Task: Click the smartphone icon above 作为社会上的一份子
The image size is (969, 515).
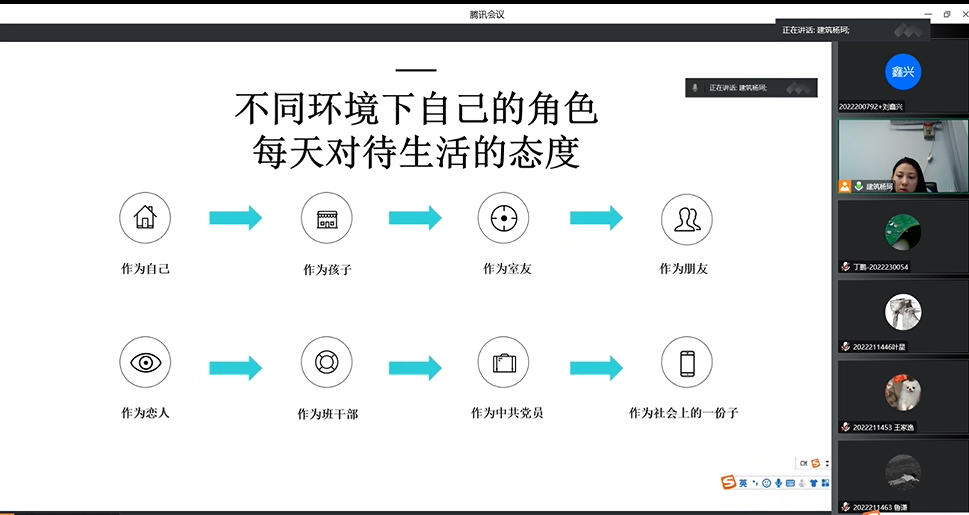Action: pos(687,362)
